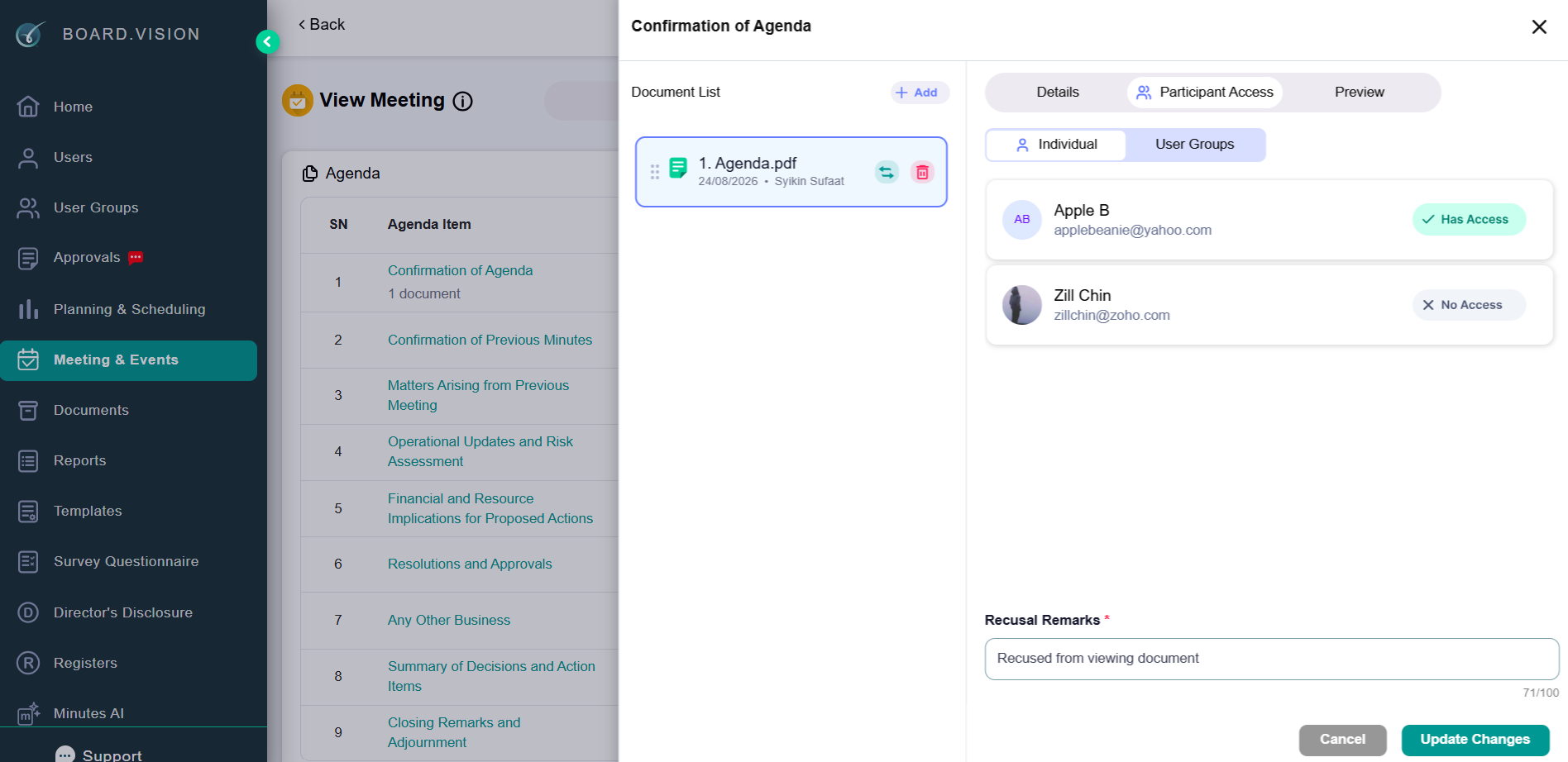1568x762 pixels.
Task: Click the Add document button
Action: (919, 93)
